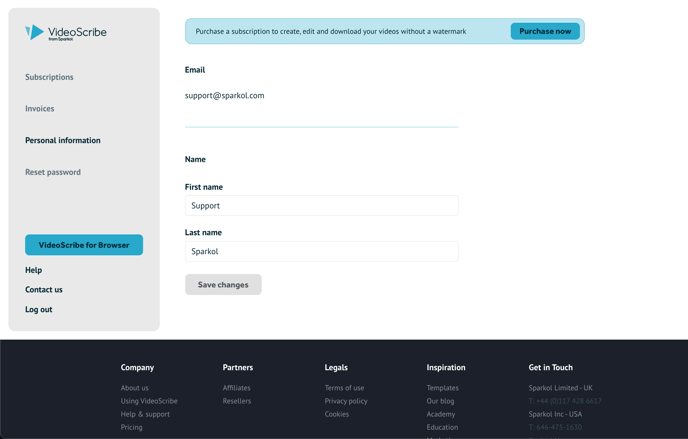Click the Save changes button
688x439 pixels.
click(223, 285)
